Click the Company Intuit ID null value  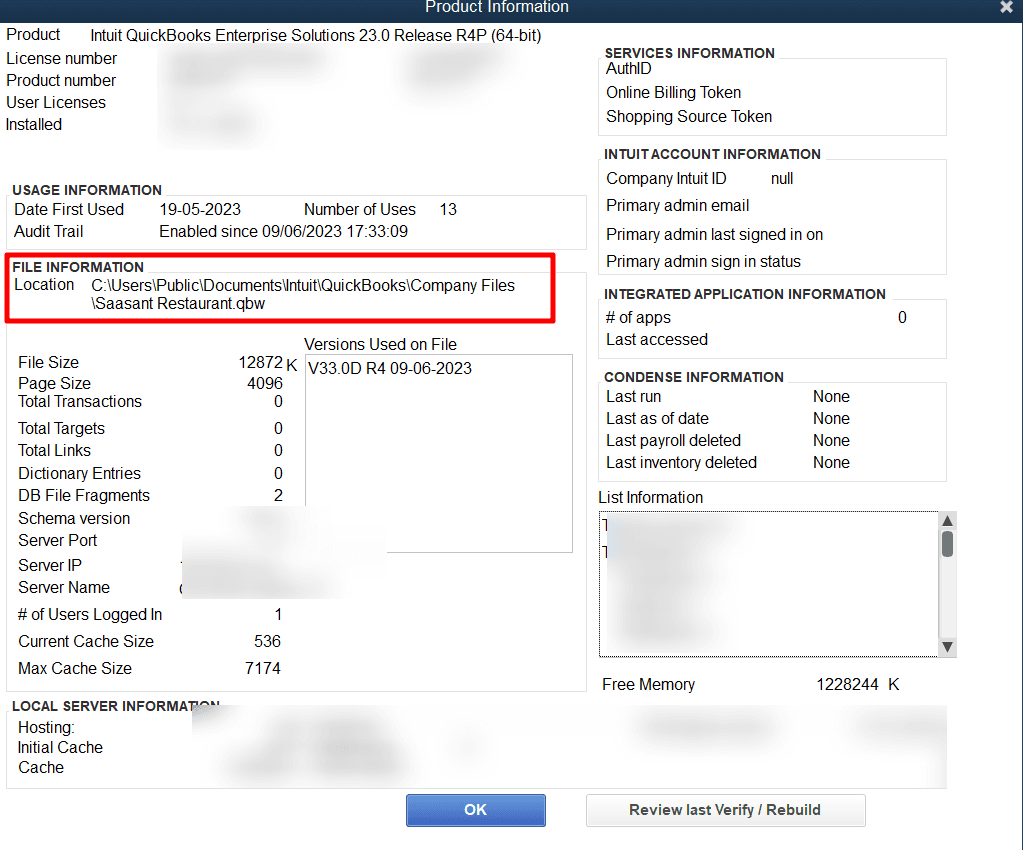782,178
